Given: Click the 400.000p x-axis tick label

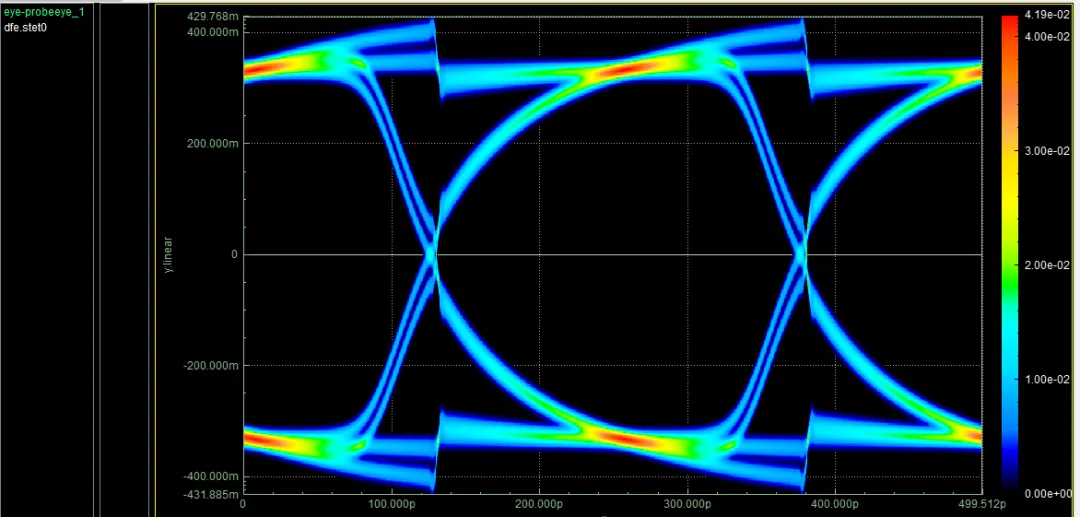Looking at the screenshot, I should coord(835,504).
